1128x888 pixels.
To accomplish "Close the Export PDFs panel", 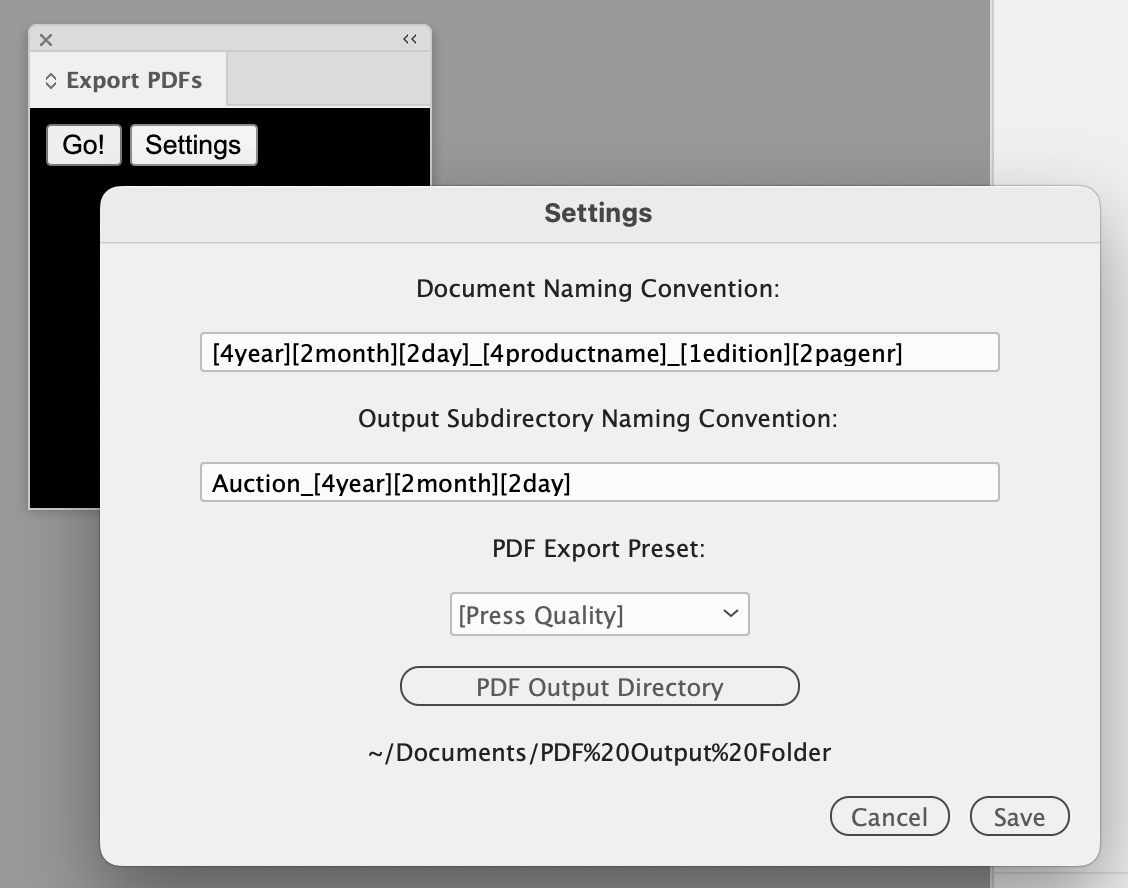I will [x=46, y=40].
